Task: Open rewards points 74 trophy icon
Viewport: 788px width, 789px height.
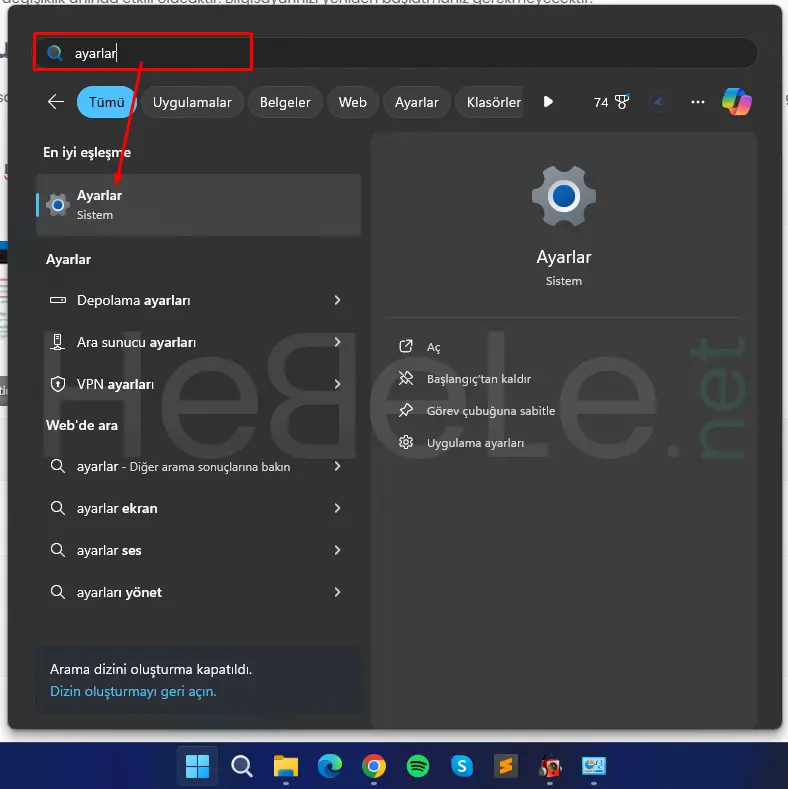Action: click(x=611, y=102)
